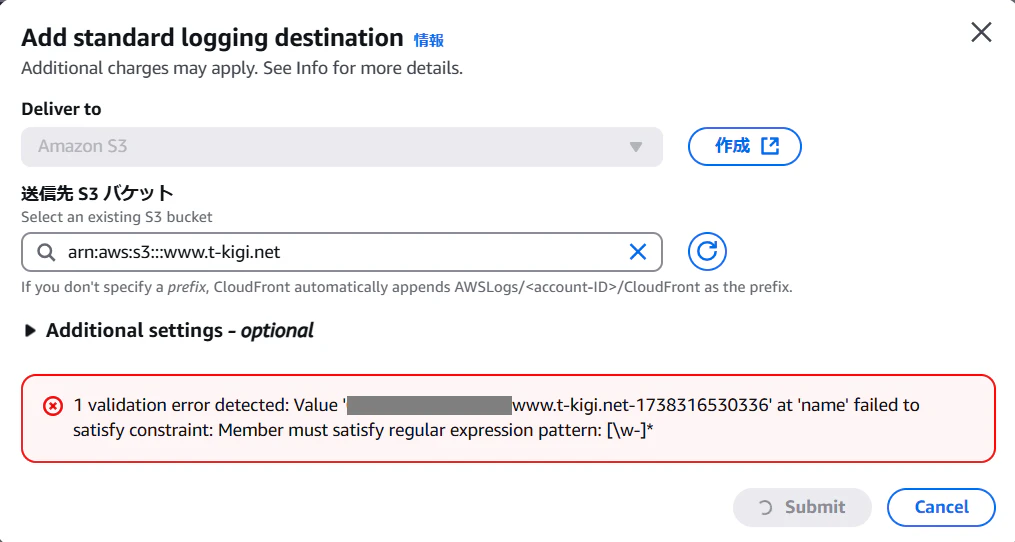
Task: Click the 送信先 S3 バケット label
Action: [x=97, y=194]
